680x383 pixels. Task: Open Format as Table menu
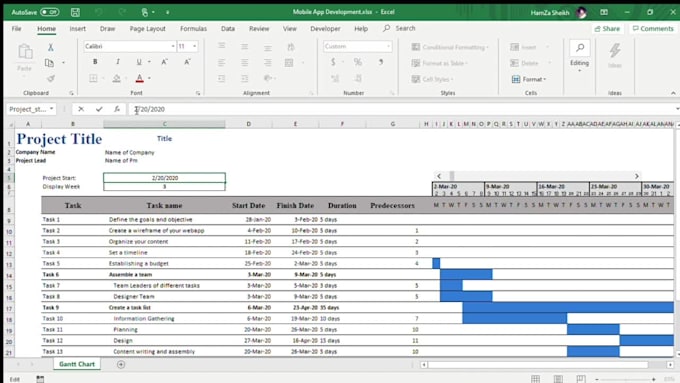[439, 63]
